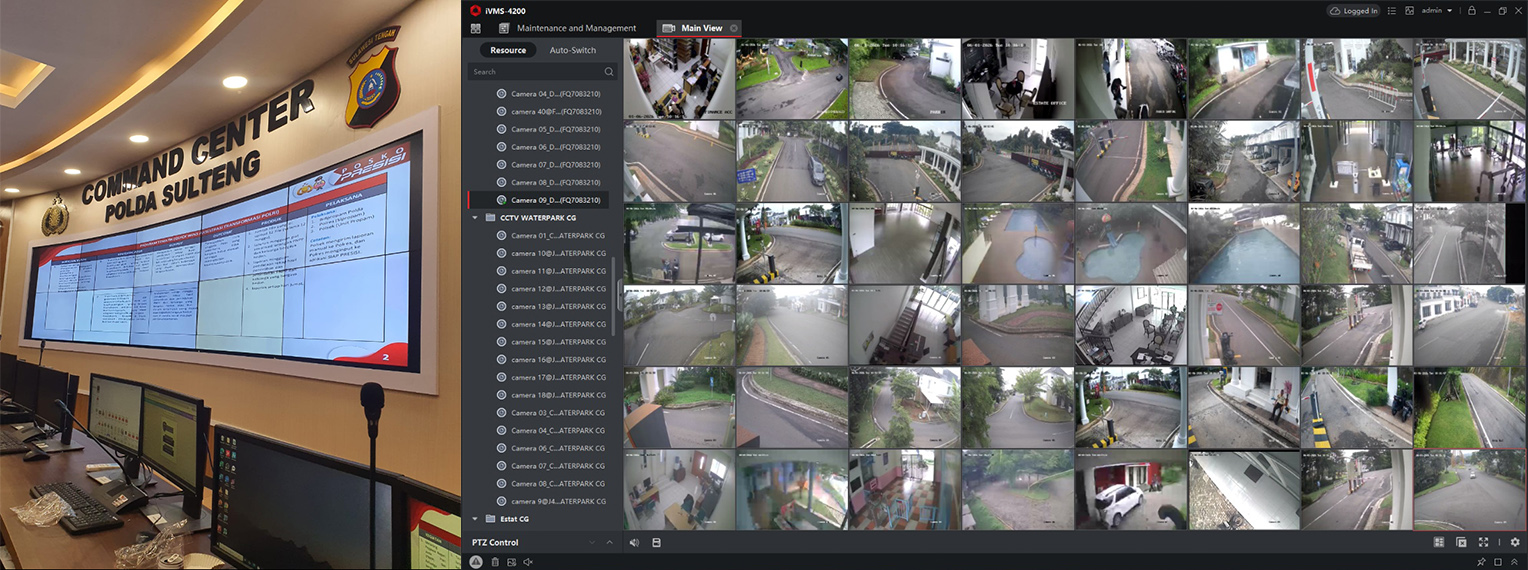Select the Main View tab
Image resolution: width=1528 pixels, height=570 pixels.
pos(700,28)
